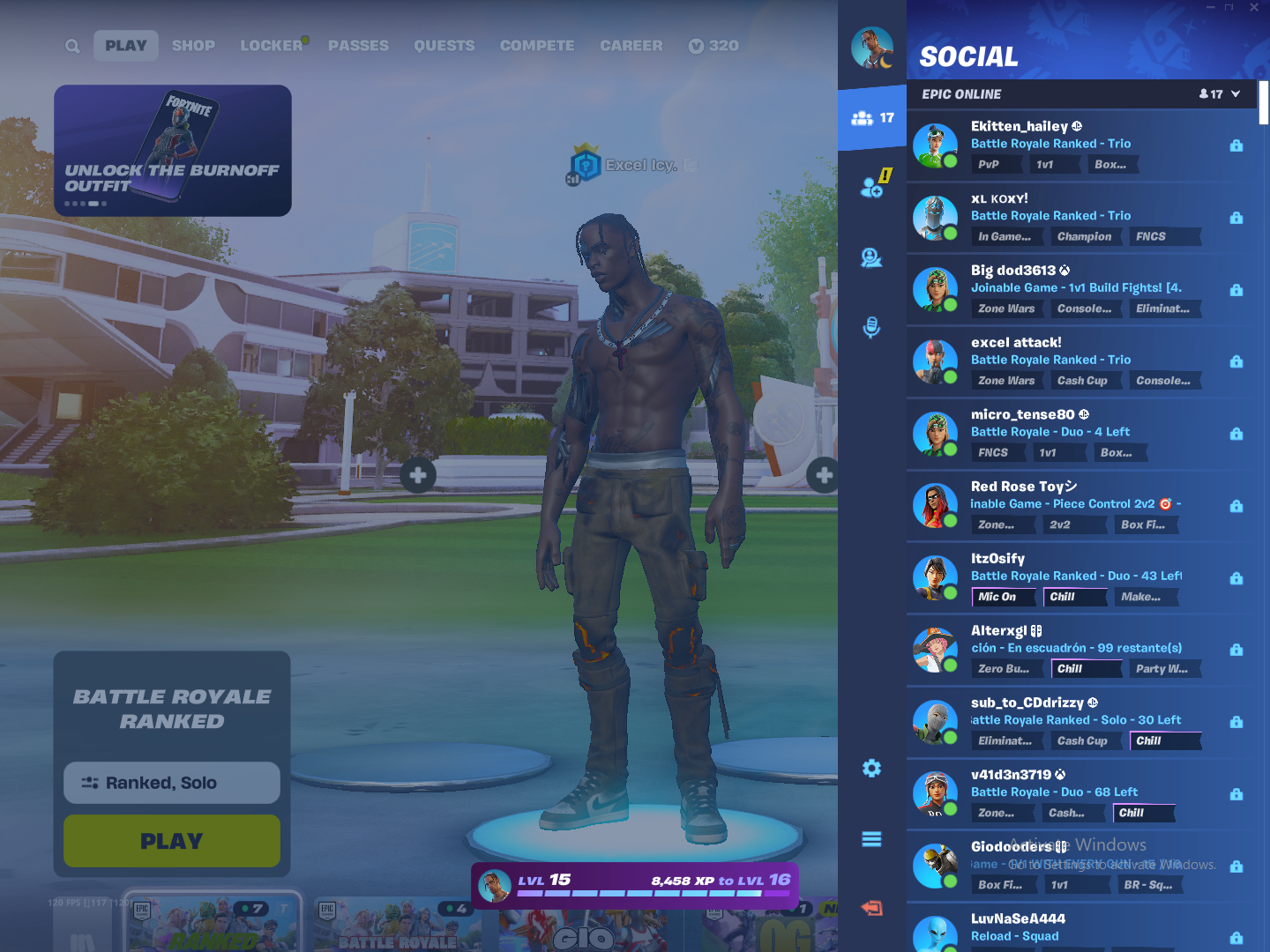Click join icon for Giodooders
This screenshot has width=1270, height=952.
click(1236, 866)
